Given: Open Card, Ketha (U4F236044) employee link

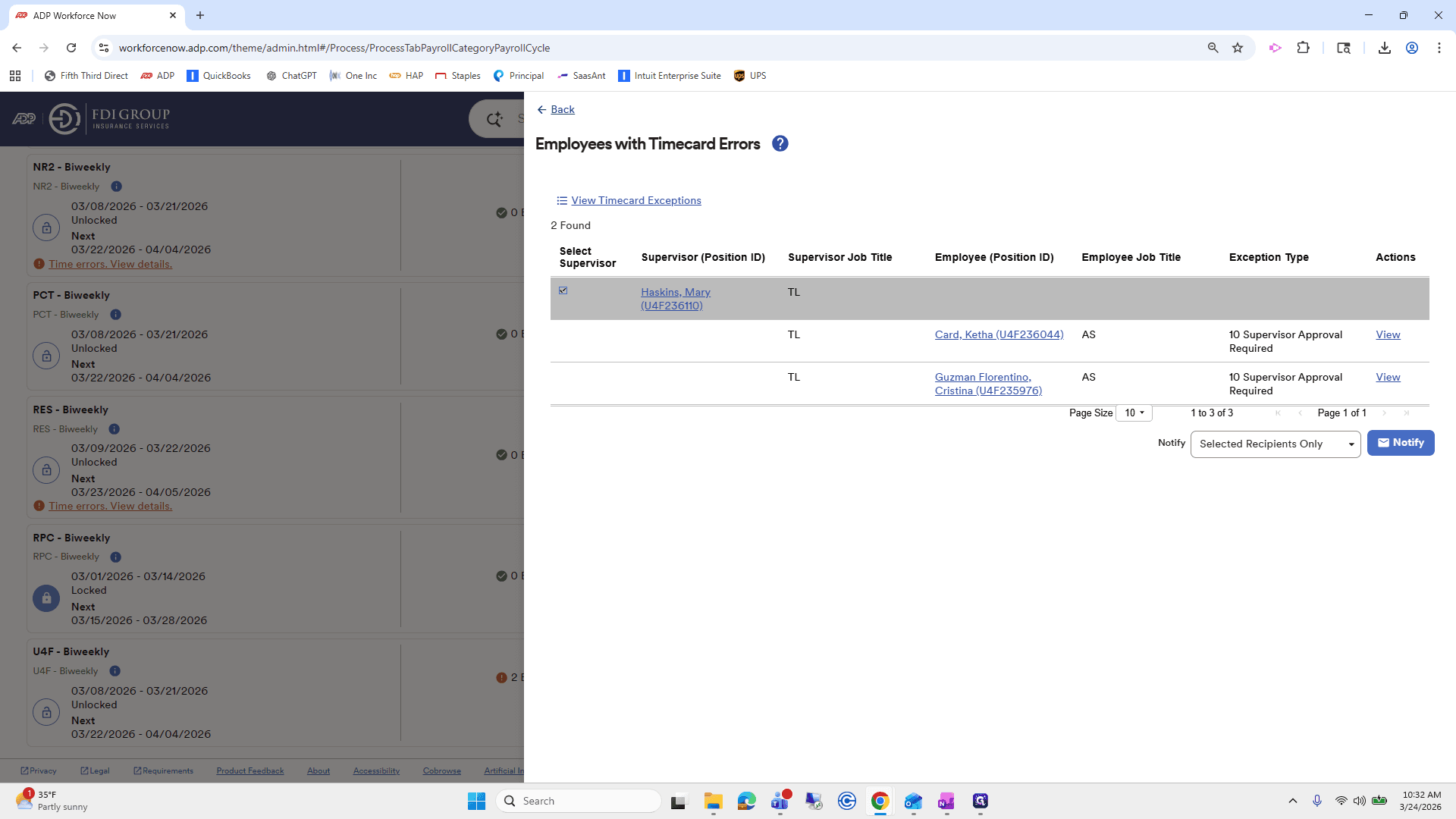Looking at the screenshot, I should 999,334.
